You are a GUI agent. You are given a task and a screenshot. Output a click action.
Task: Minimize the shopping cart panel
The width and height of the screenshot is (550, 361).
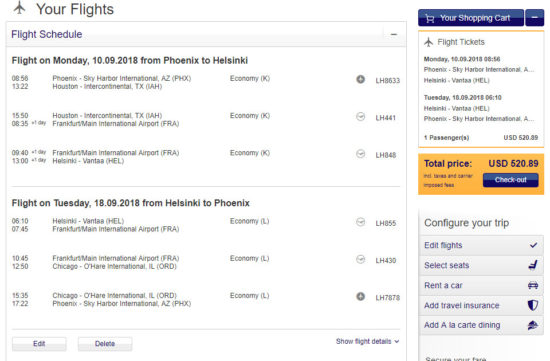pyautogui.click(x=535, y=18)
